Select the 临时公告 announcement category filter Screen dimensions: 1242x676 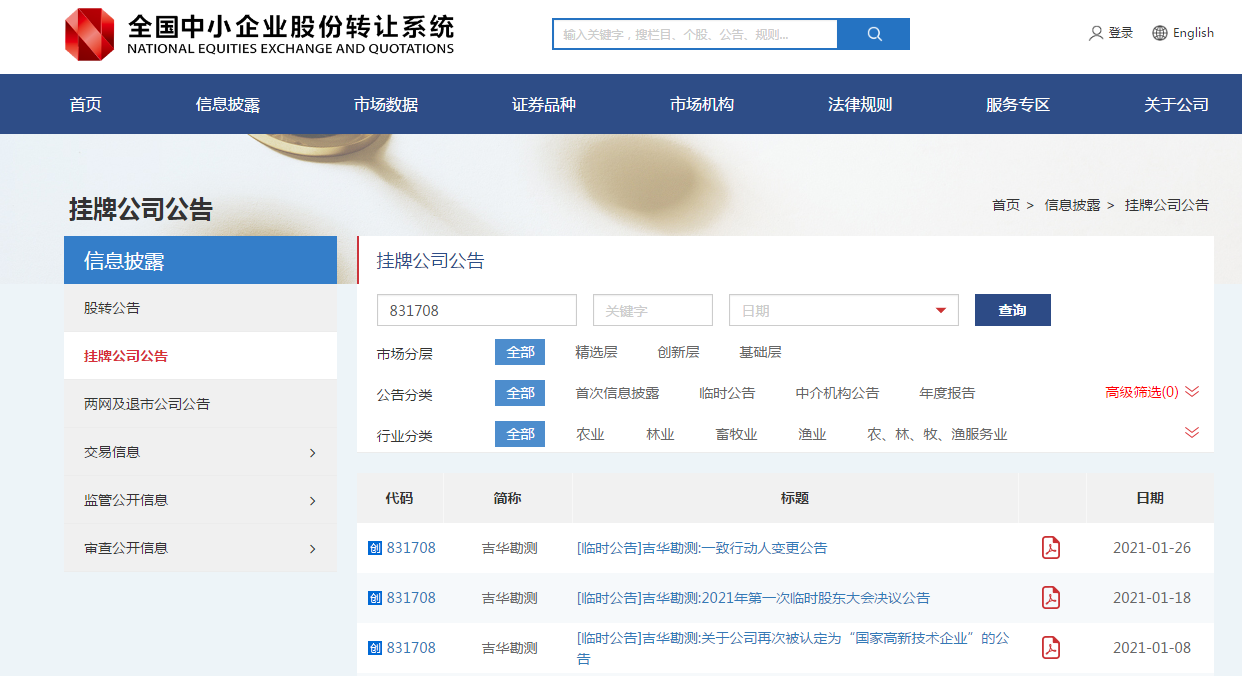tap(727, 393)
